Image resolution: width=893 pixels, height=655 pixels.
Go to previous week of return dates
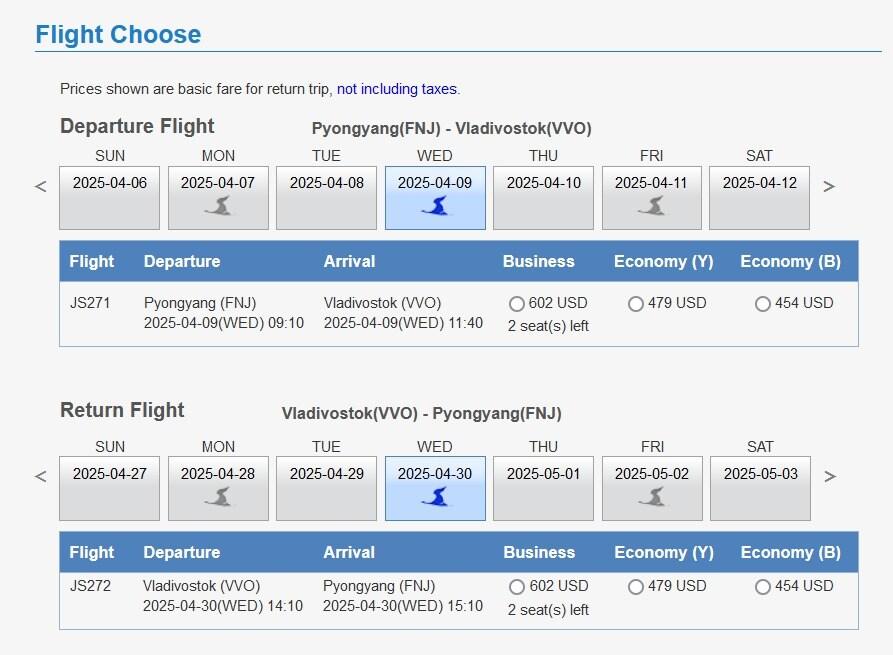point(40,476)
